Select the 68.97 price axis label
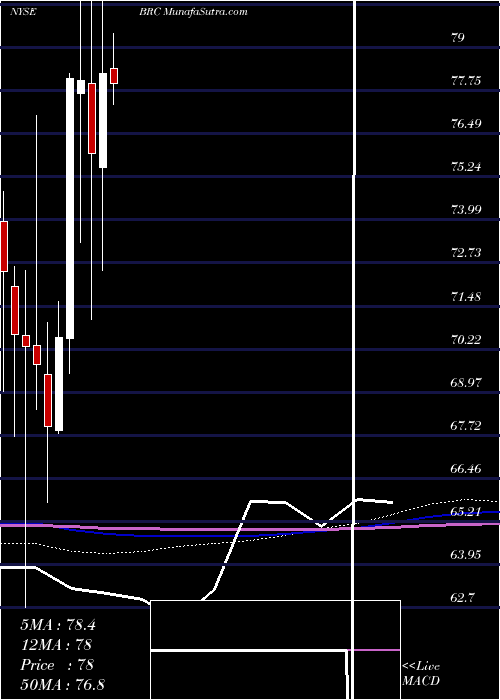The height and width of the screenshot is (700, 500). pos(467,383)
